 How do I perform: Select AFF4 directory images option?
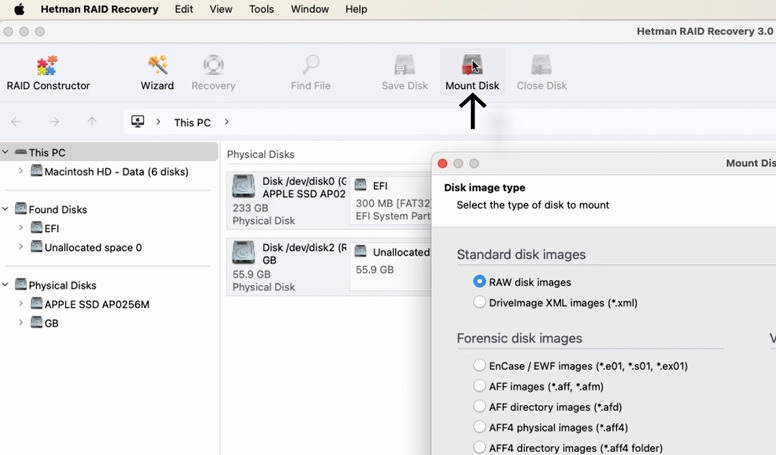click(479, 447)
